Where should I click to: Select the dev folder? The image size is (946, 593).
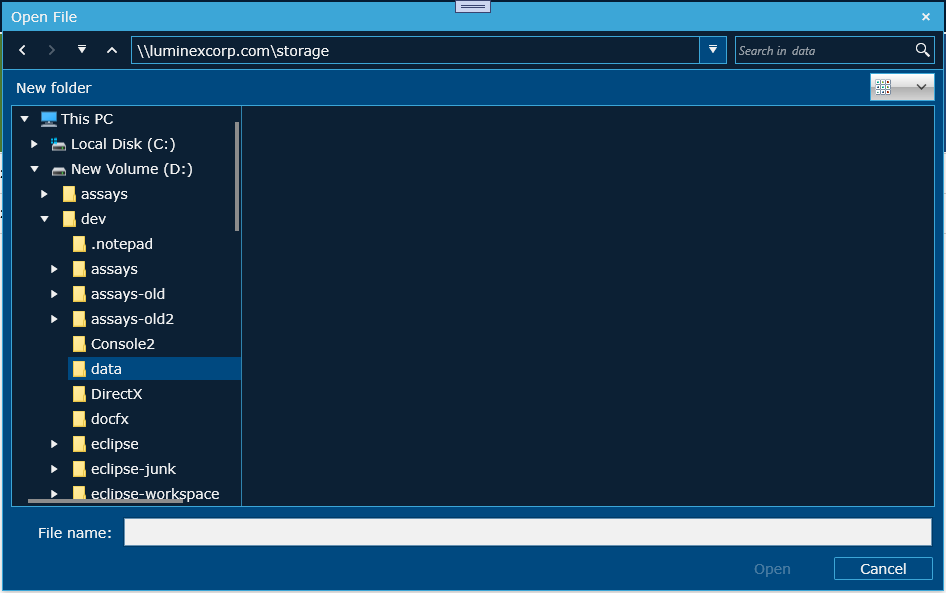[94, 219]
